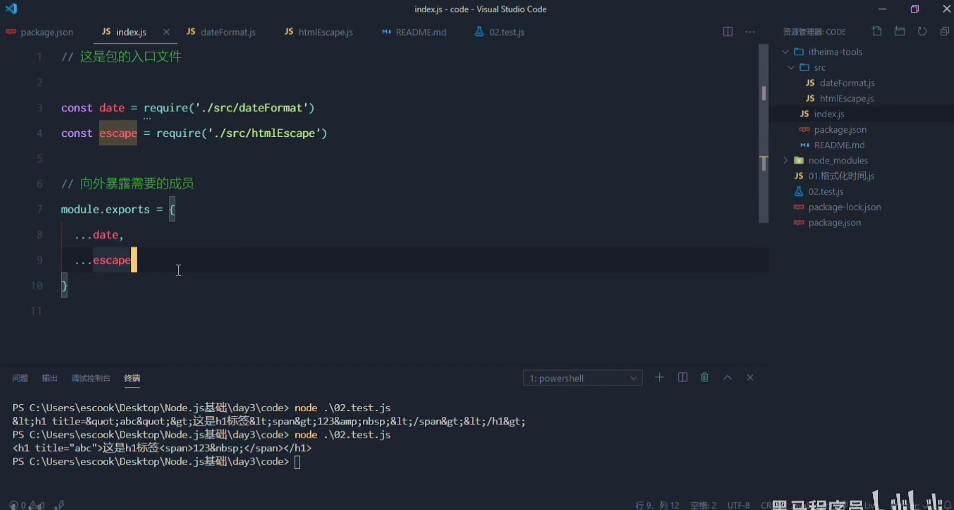Screen dimensions: 954x510
Task: Click line 7 module.exports code
Action: (118, 209)
